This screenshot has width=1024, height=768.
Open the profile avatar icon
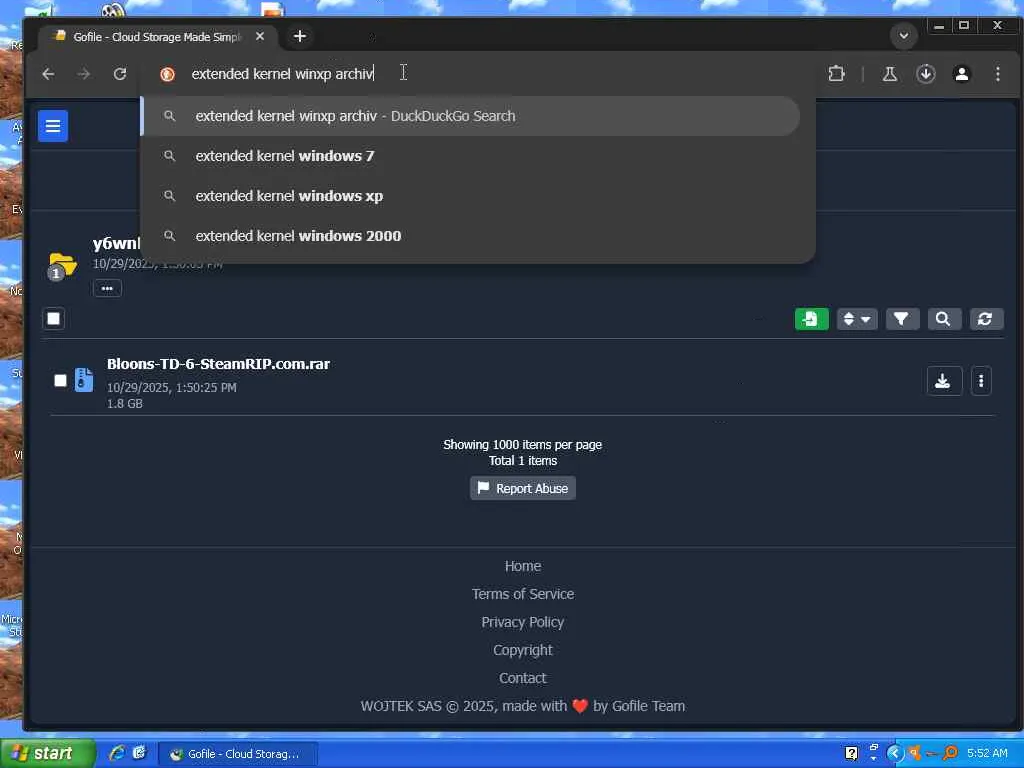coord(961,74)
